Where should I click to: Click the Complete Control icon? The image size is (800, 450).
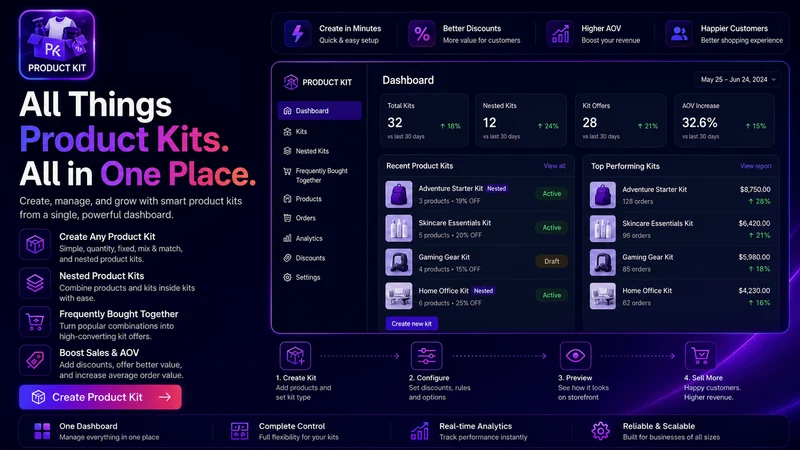pos(239,431)
